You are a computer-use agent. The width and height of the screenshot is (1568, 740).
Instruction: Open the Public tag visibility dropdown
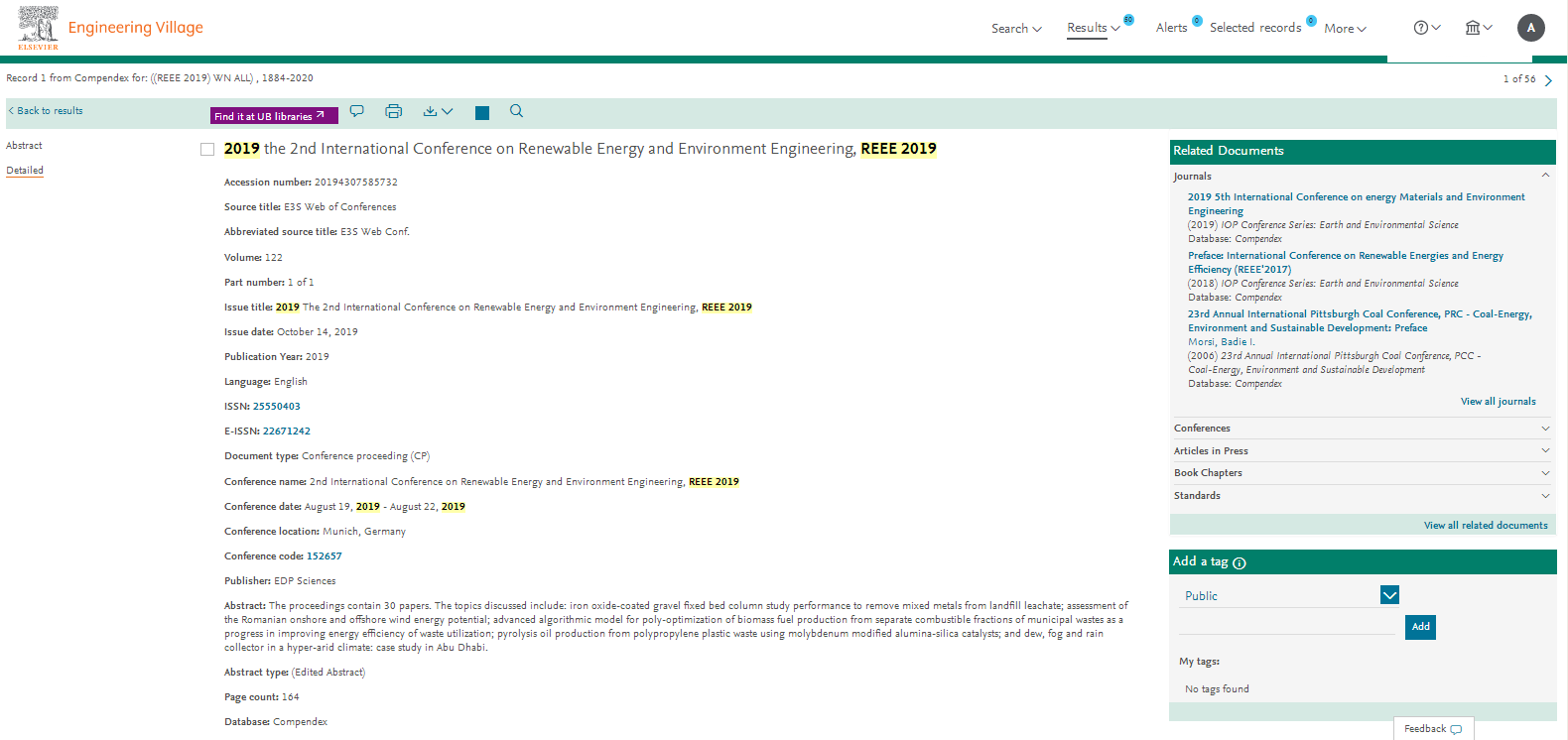coord(1389,595)
